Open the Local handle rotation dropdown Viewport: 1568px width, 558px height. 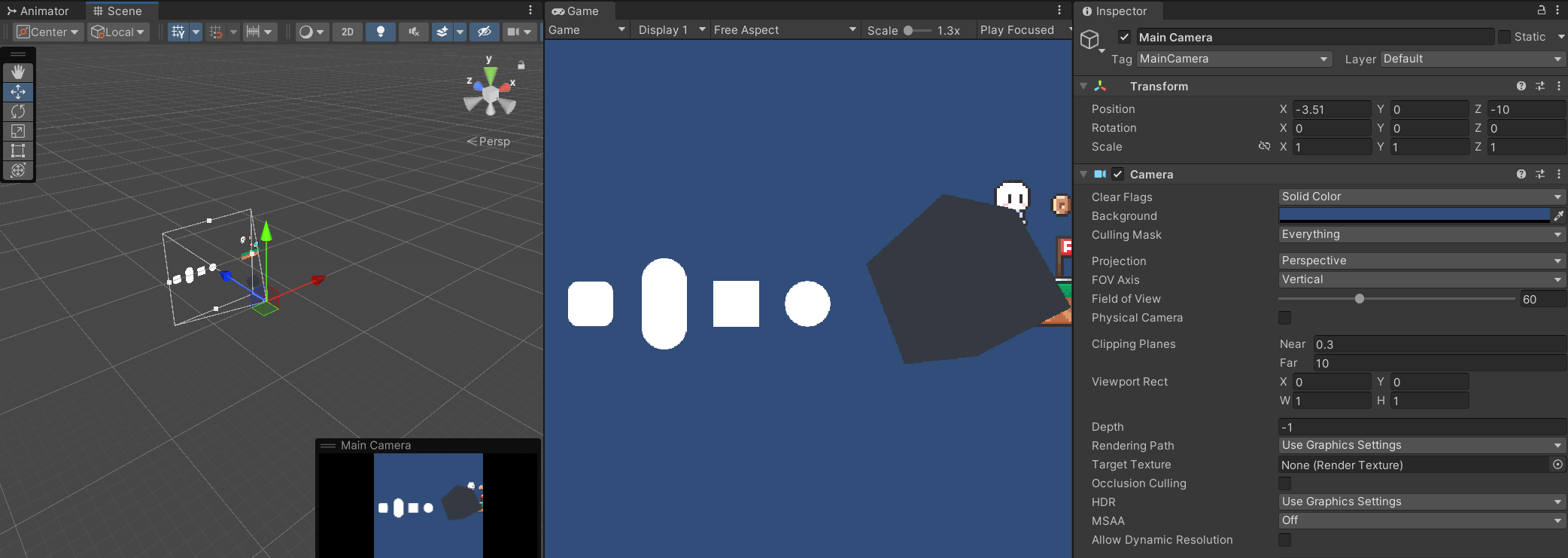[x=118, y=32]
